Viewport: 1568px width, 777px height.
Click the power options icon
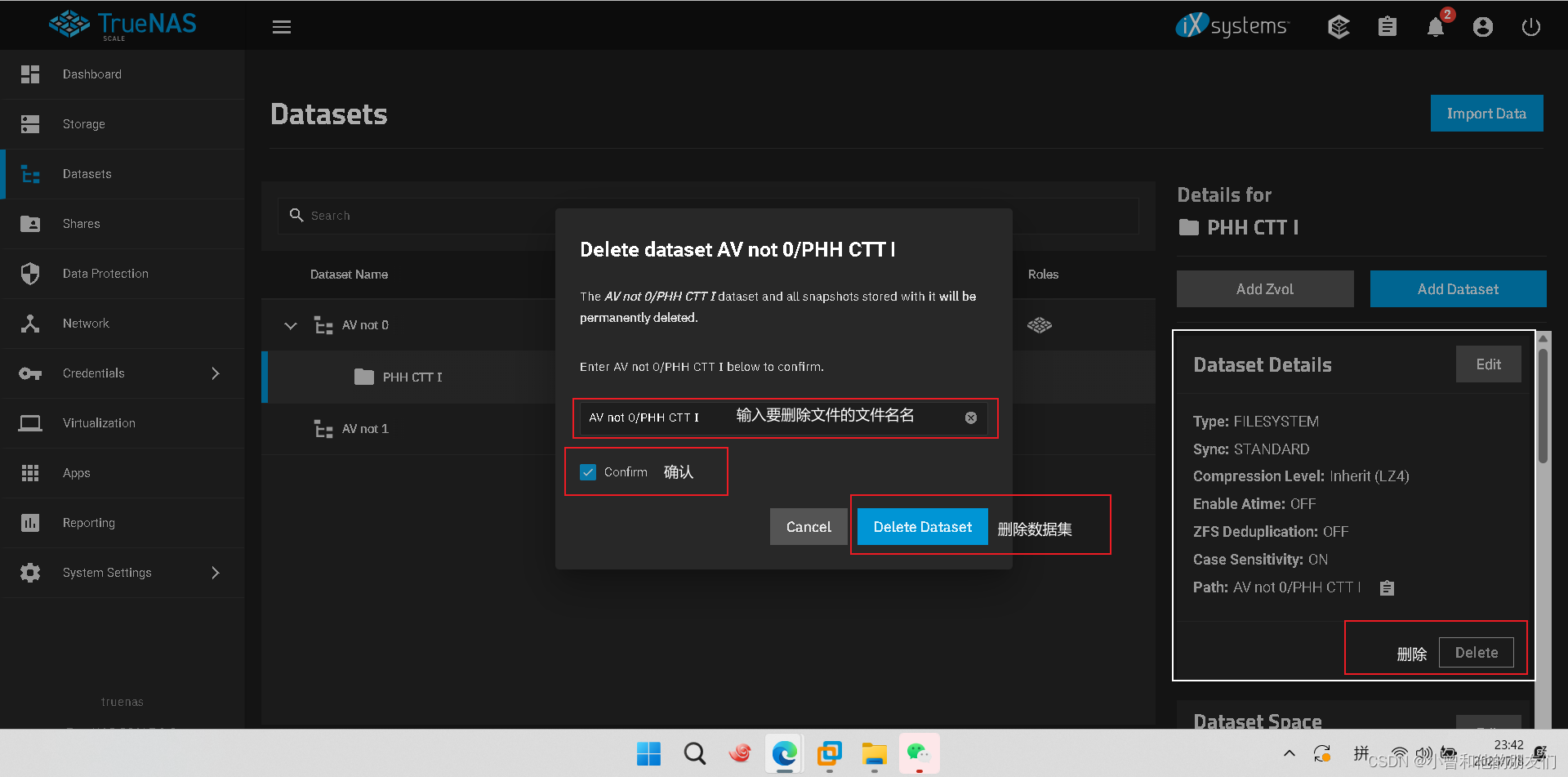click(1530, 26)
